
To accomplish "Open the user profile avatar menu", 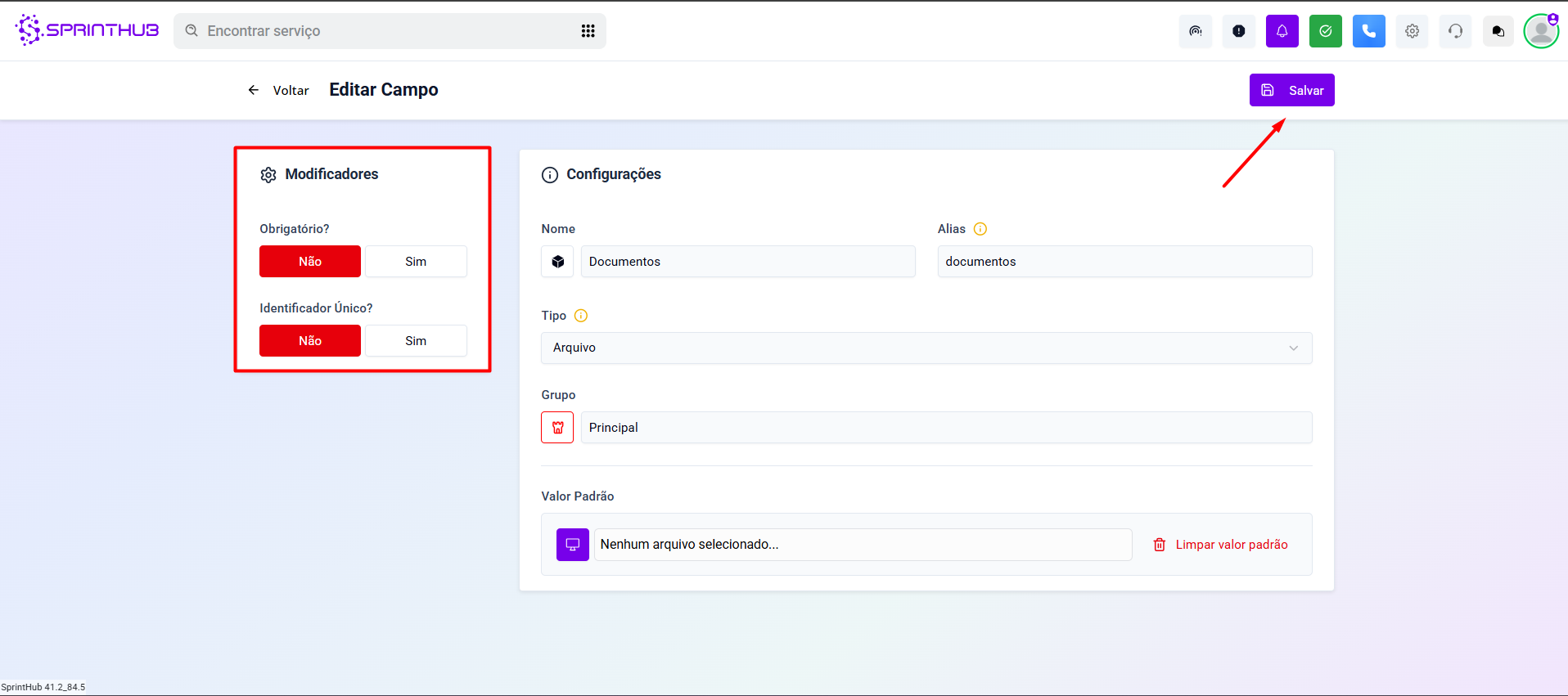I will [x=1541, y=31].
